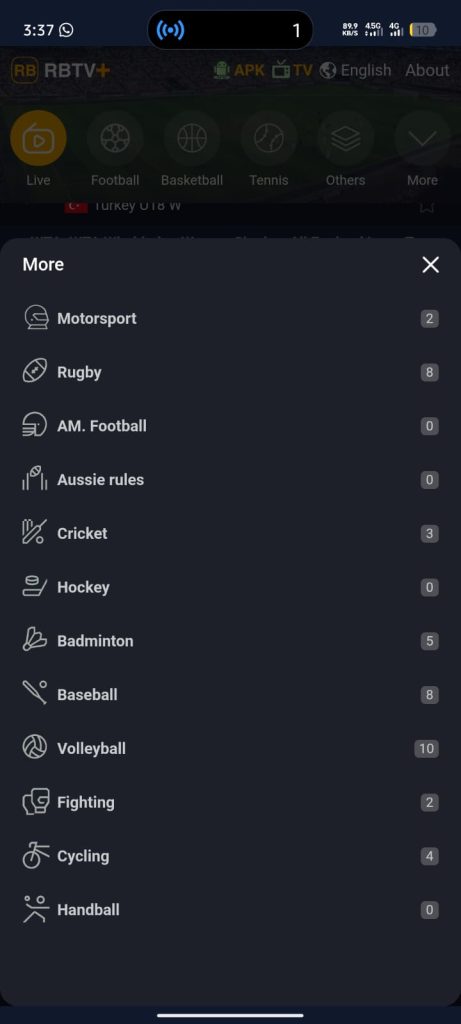Tap the Hockey puck icon
Image resolution: width=461 pixels, height=1024 pixels.
point(35,586)
